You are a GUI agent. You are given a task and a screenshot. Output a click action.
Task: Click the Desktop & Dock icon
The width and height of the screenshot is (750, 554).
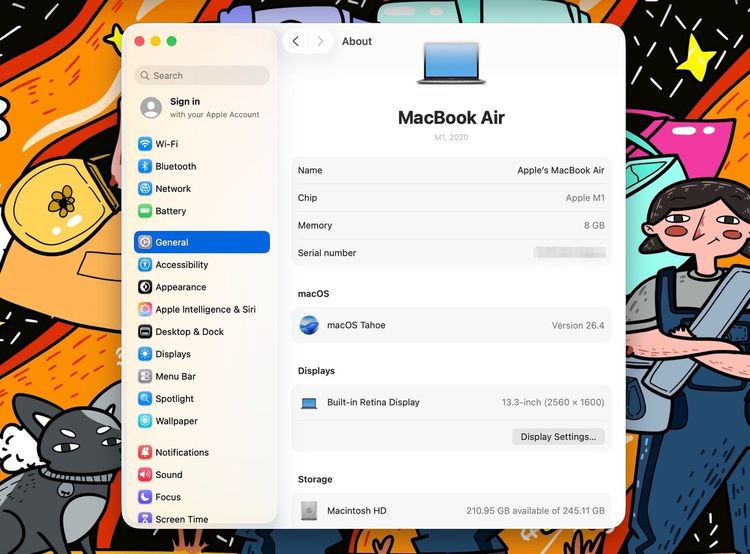(145, 332)
